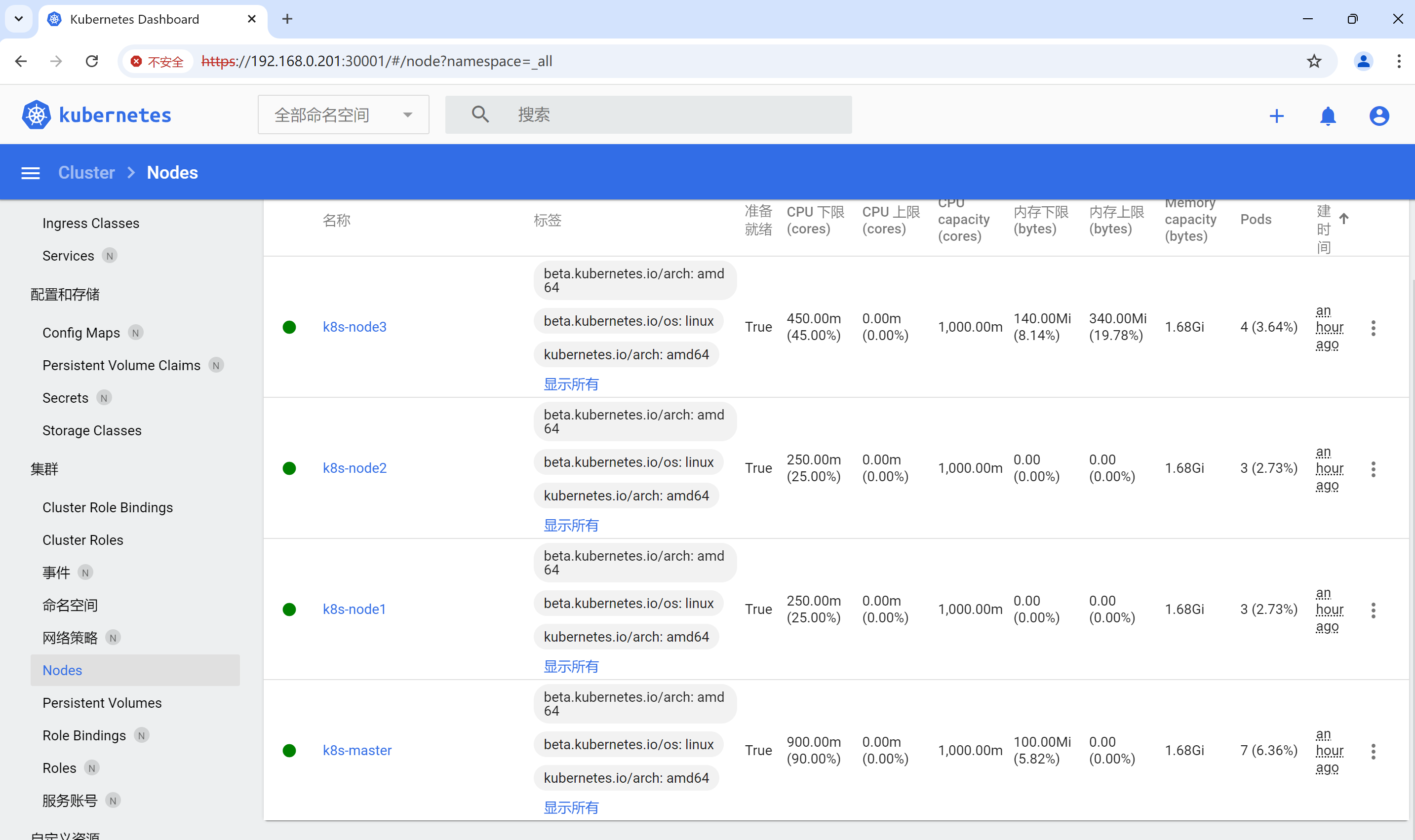Bookmark this page with star icon
1415x840 pixels.
pos(1314,61)
